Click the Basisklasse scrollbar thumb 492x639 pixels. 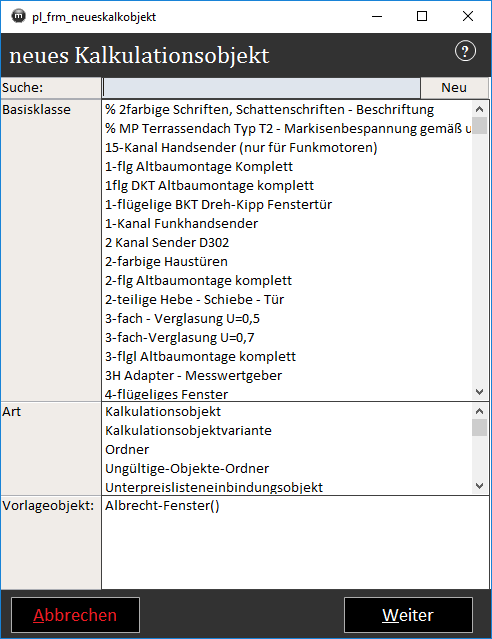click(479, 126)
